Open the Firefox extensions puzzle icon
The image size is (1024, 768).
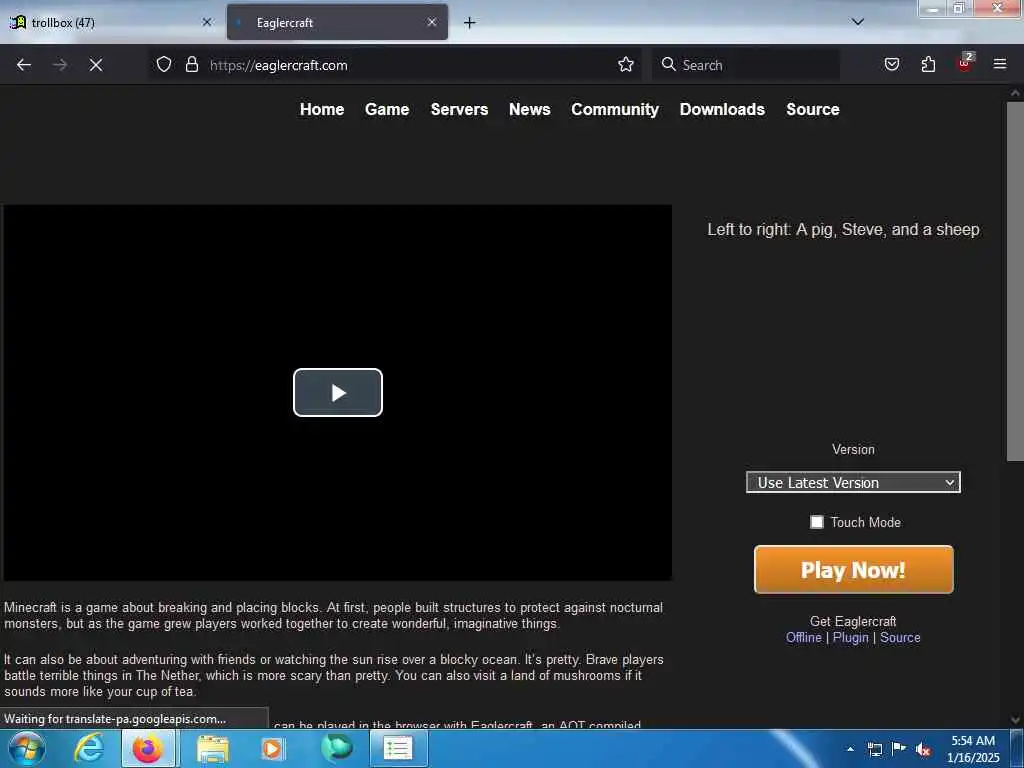(x=928, y=65)
